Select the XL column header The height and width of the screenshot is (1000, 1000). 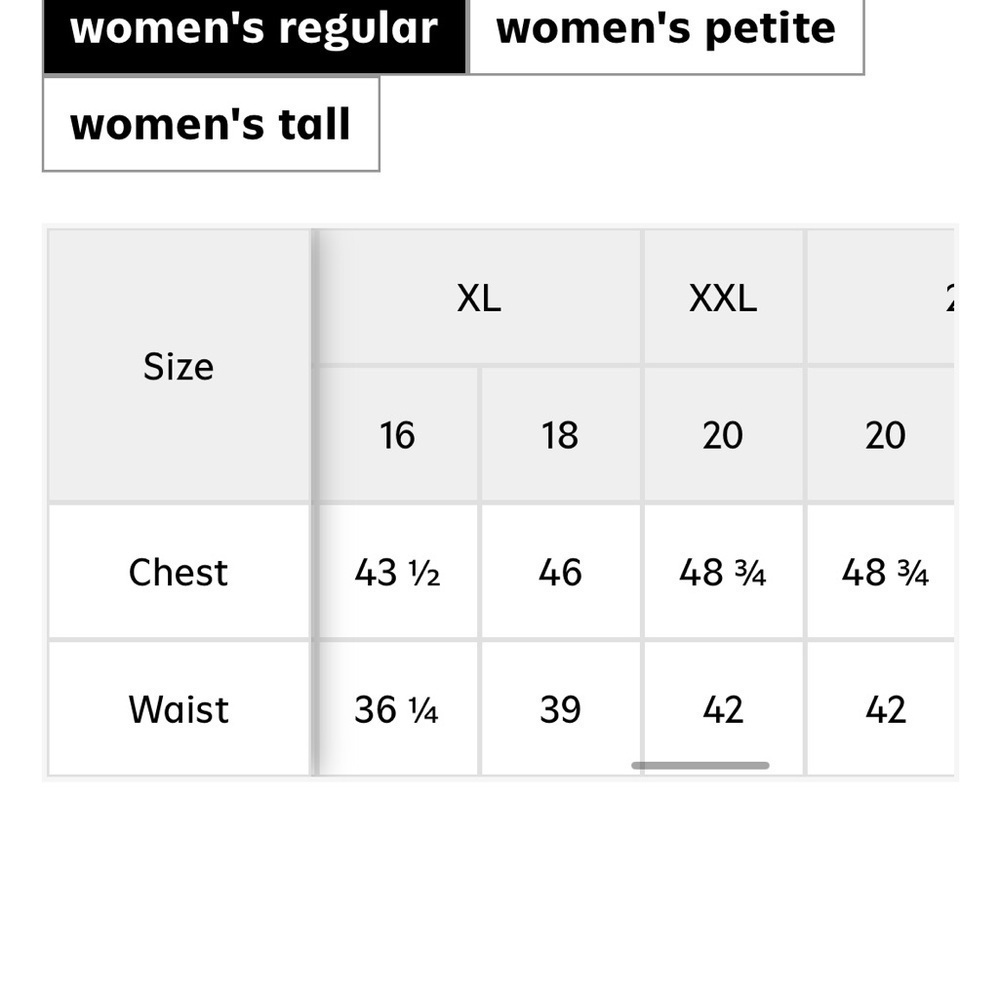click(479, 297)
